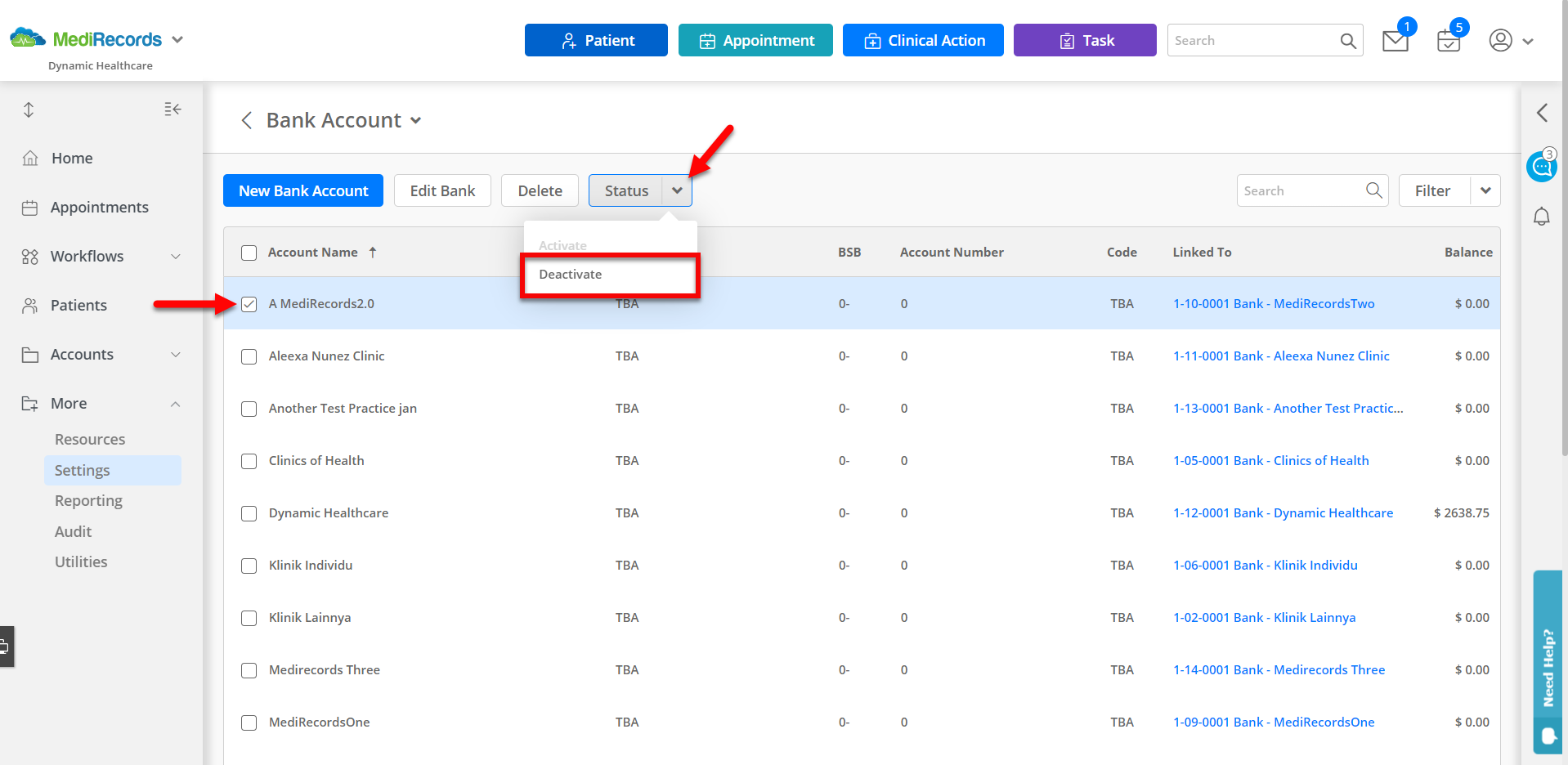Viewport: 1568px width, 765px height.
Task: Open 1-12-0001 Bank - Dynamic Healthcare link
Action: [1283, 513]
